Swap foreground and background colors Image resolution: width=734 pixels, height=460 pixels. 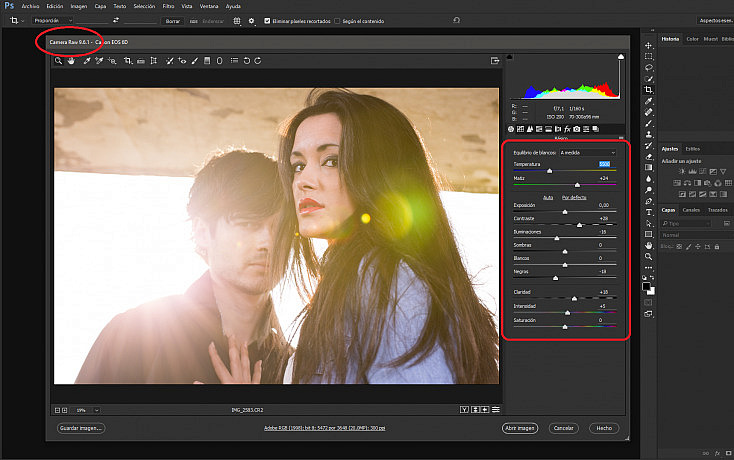pyautogui.click(x=652, y=278)
